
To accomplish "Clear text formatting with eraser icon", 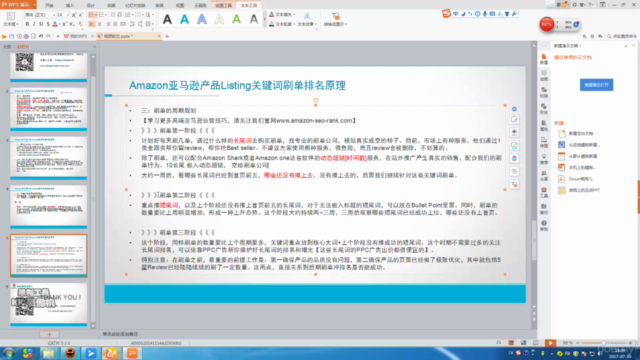I will (x=80, y=24).
